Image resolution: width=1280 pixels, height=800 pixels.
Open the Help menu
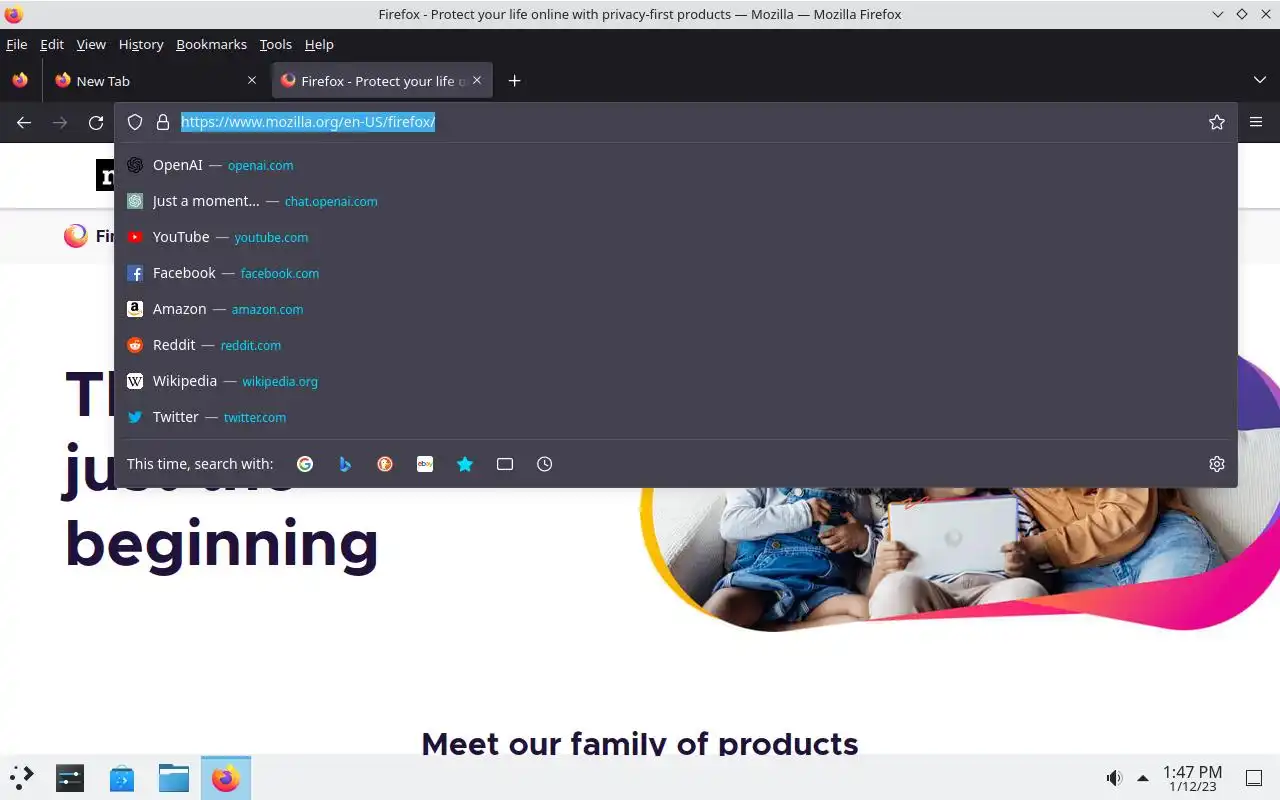[x=319, y=44]
